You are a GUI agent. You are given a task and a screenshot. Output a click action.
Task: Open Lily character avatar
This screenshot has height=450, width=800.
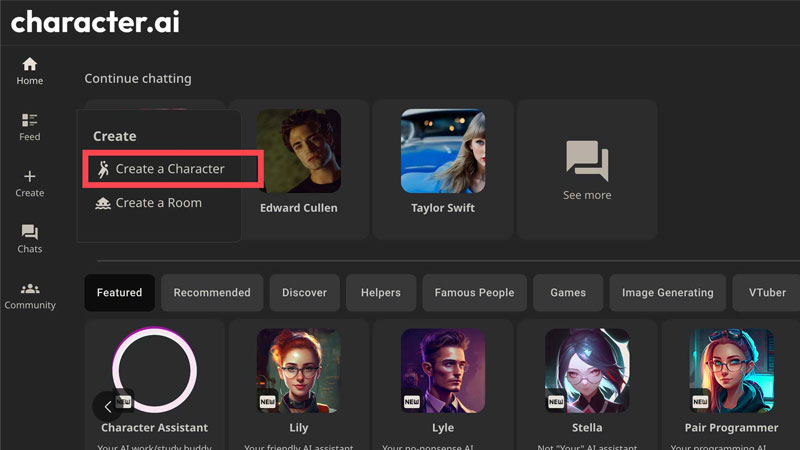coord(298,371)
